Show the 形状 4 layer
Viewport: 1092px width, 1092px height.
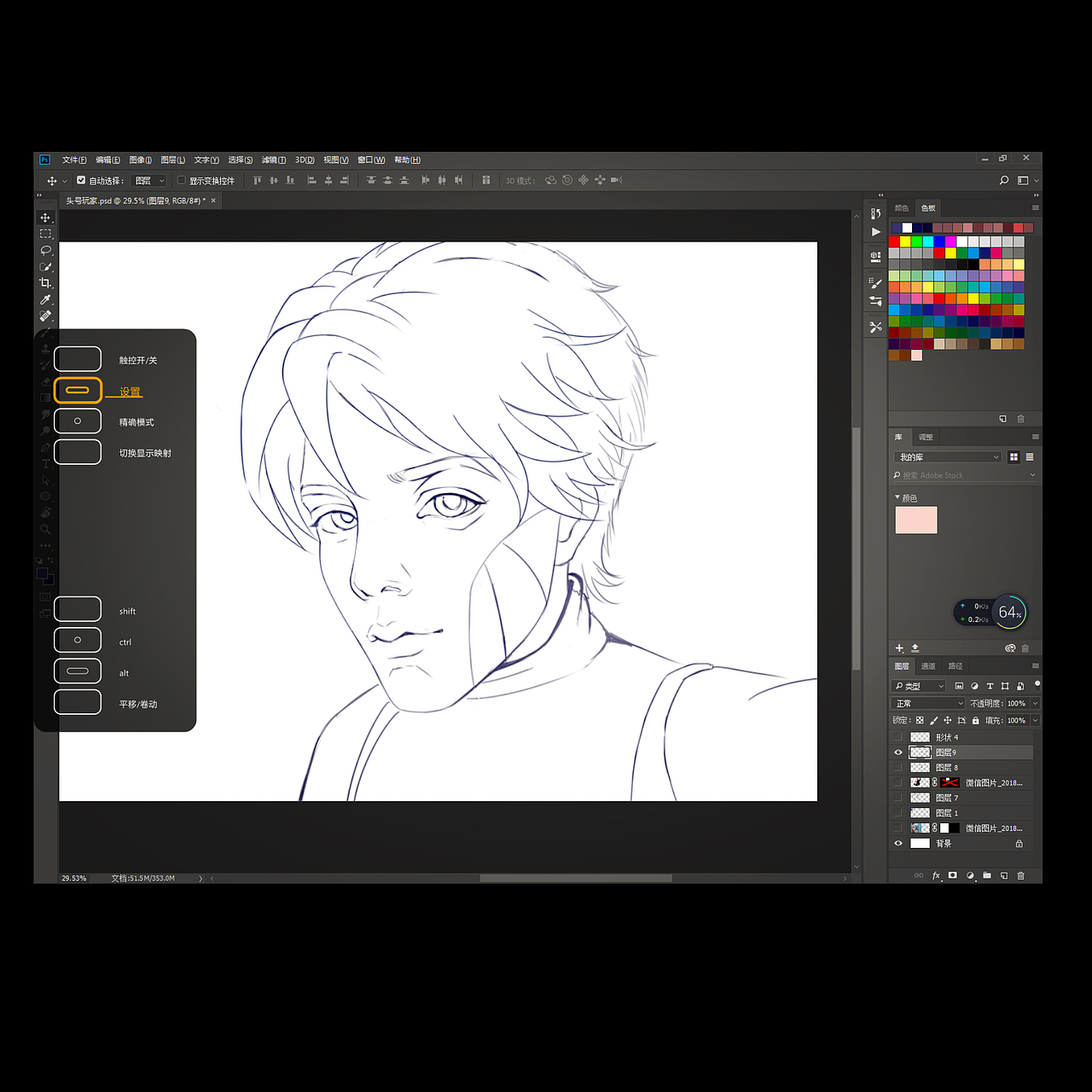tap(898, 737)
